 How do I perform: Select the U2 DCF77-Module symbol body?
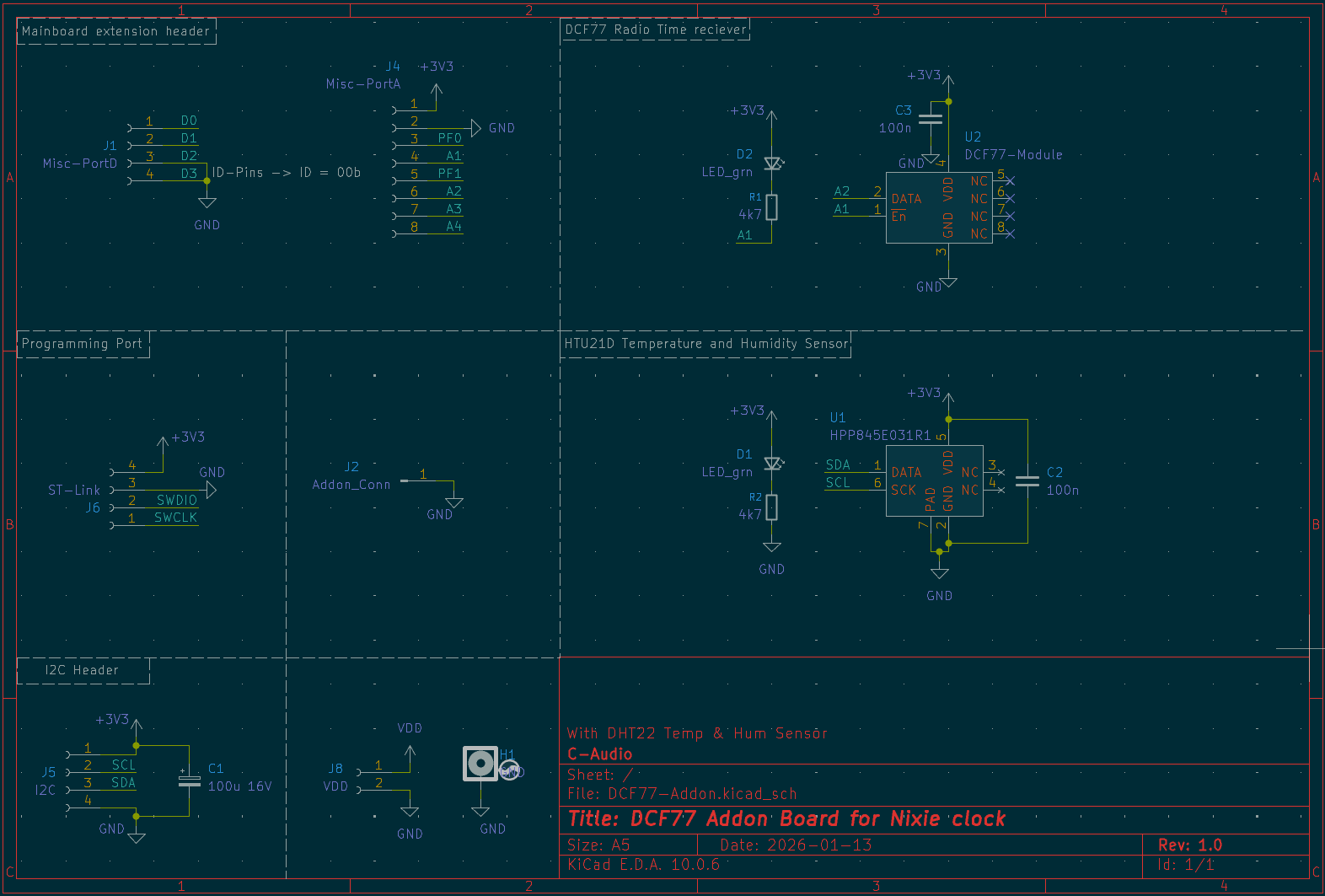click(939, 207)
